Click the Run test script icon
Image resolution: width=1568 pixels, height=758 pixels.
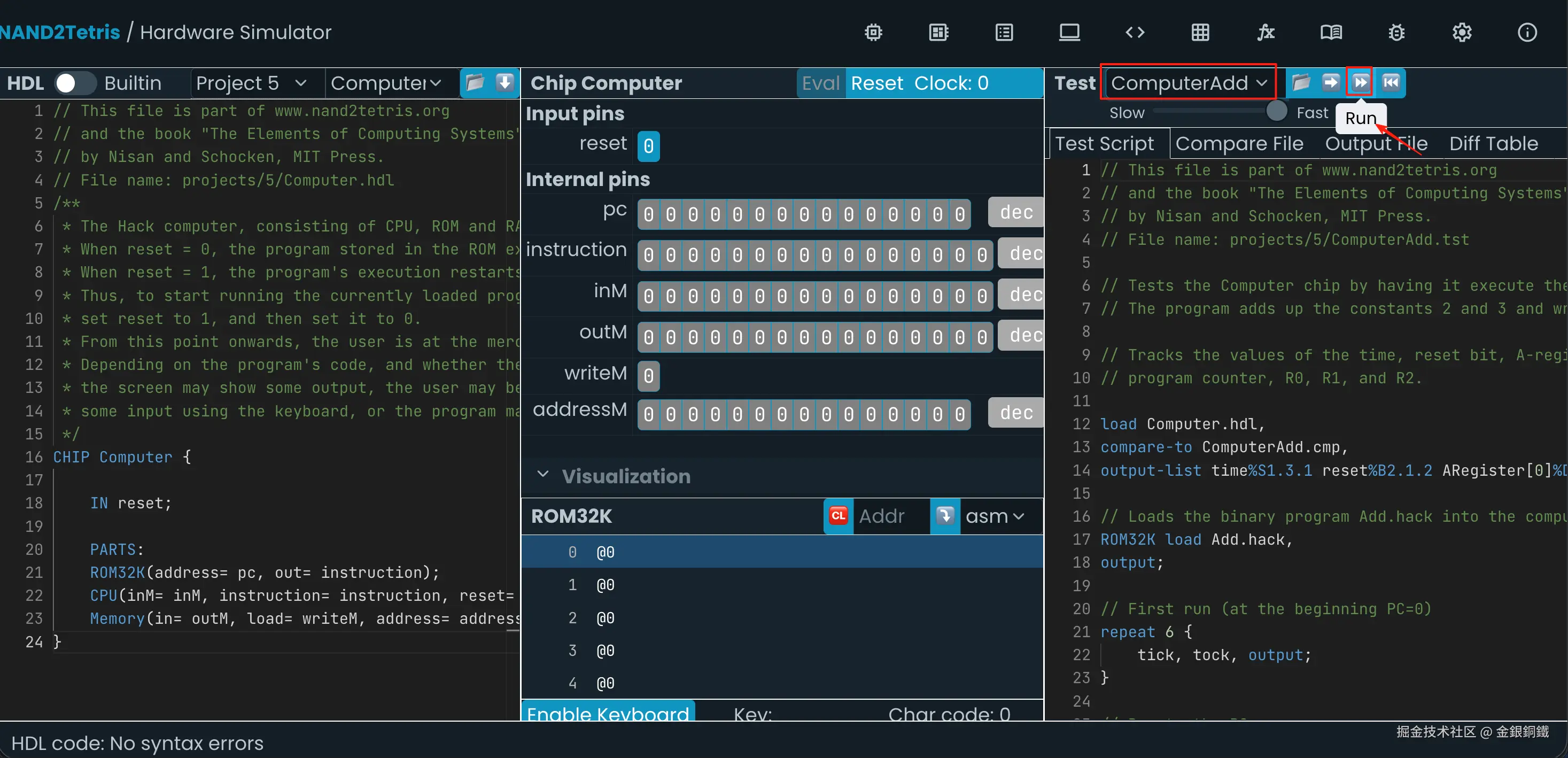click(1361, 82)
